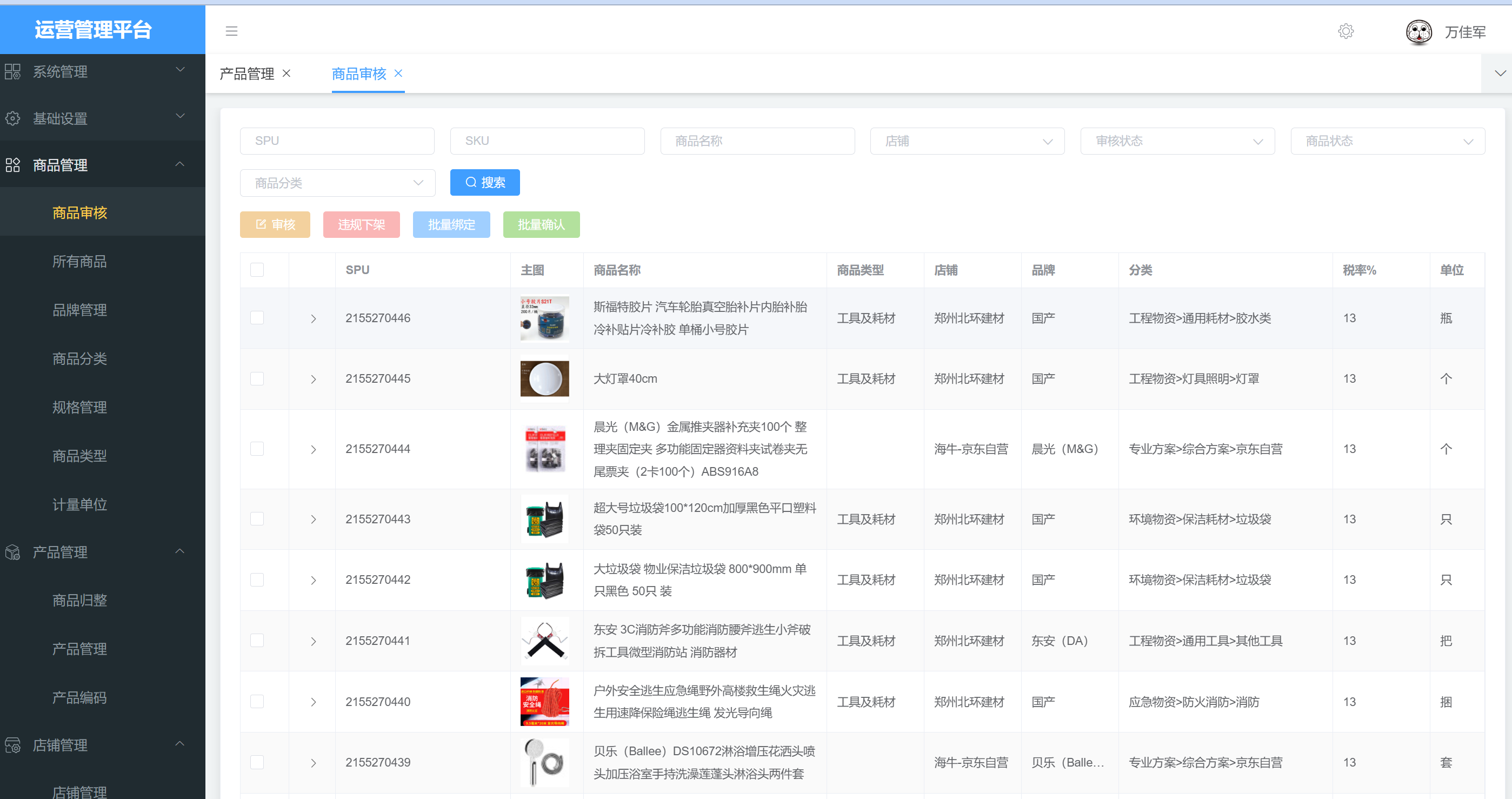The image size is (1512, 799).
Task: Click the 搜索 button
Action: pyautogui.click(x=485, y=183)
